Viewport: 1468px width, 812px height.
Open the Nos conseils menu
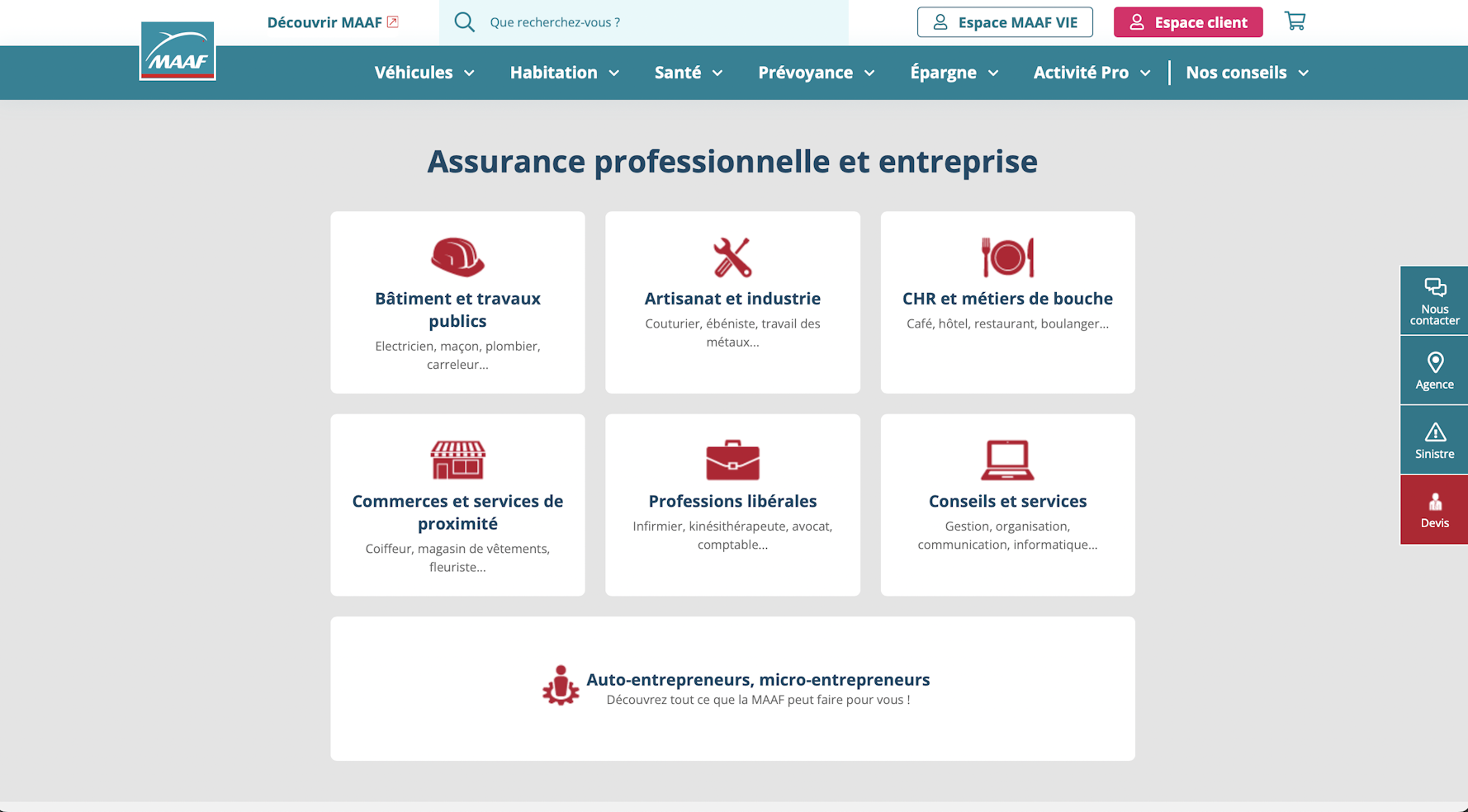(x=1246, y=73)
